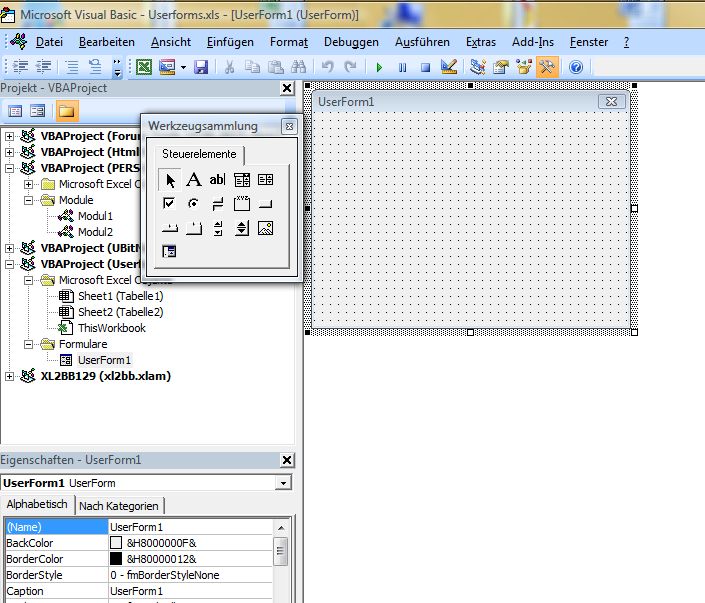This screenshot has height=603, width=705.
Task: Expand the VBAProject (UBit... node
Action: (x=9, y=248)
